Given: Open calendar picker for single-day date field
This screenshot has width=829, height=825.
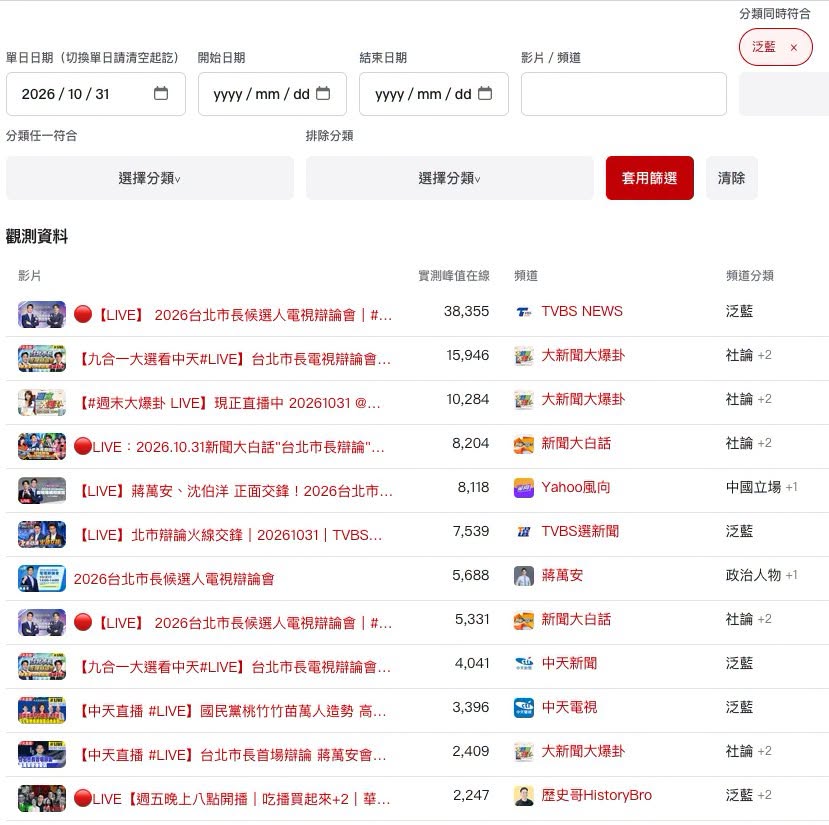Looking at the screenshot, I should click(161, 94).
